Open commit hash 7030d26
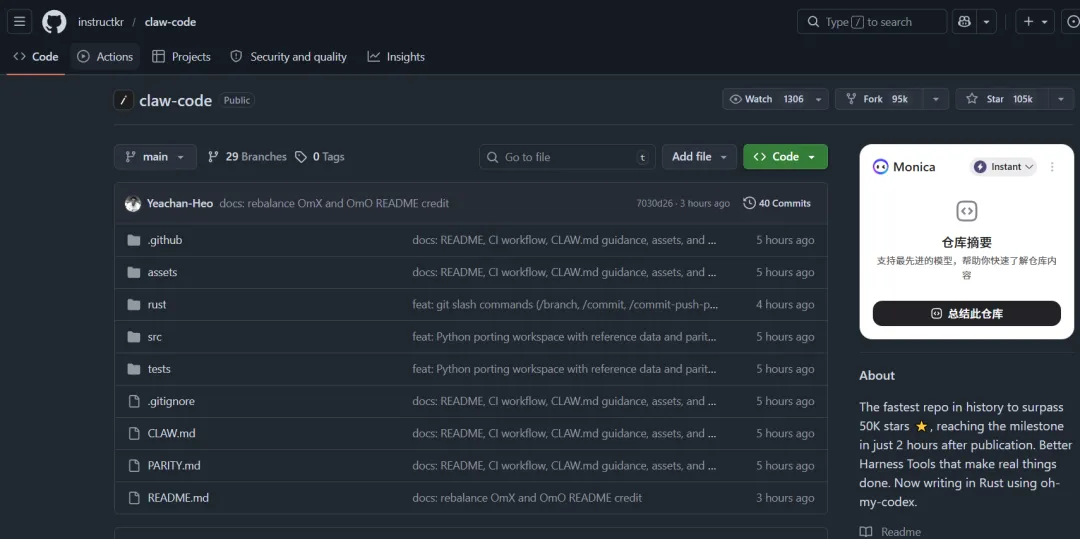The width and height of the screenshot is (1080, 539). (x=654, y=204)
